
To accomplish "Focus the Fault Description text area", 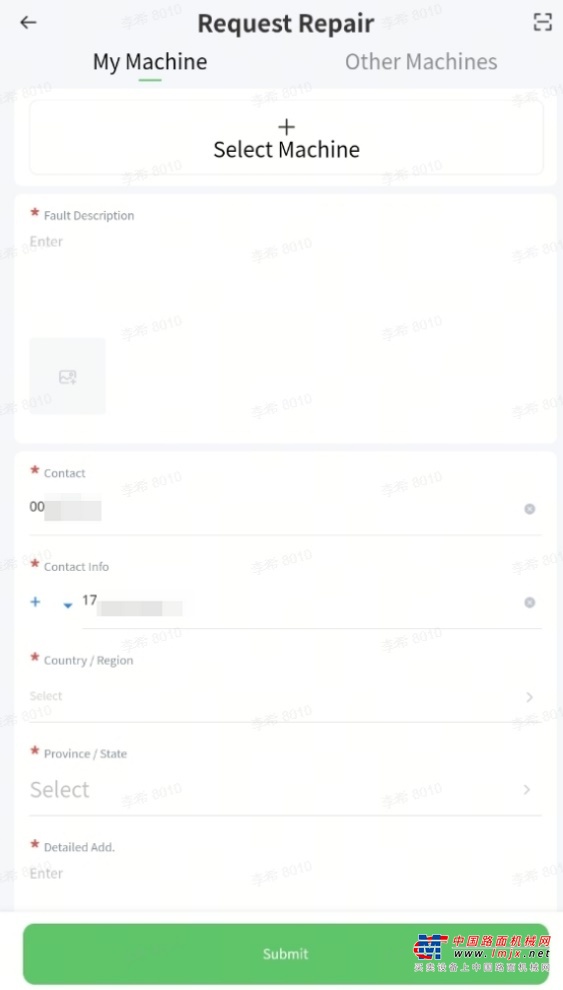I will pos(285,278).
